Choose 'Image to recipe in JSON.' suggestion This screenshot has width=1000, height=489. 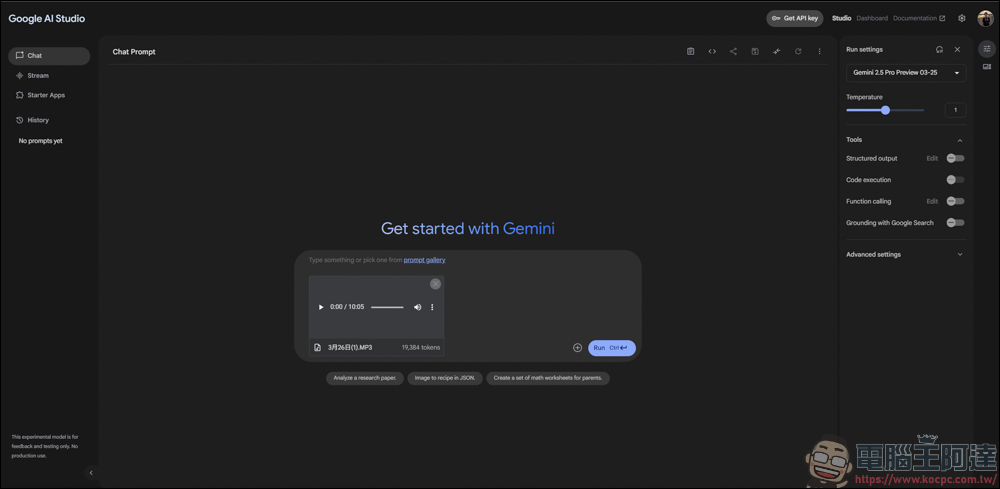pos(445,378)
